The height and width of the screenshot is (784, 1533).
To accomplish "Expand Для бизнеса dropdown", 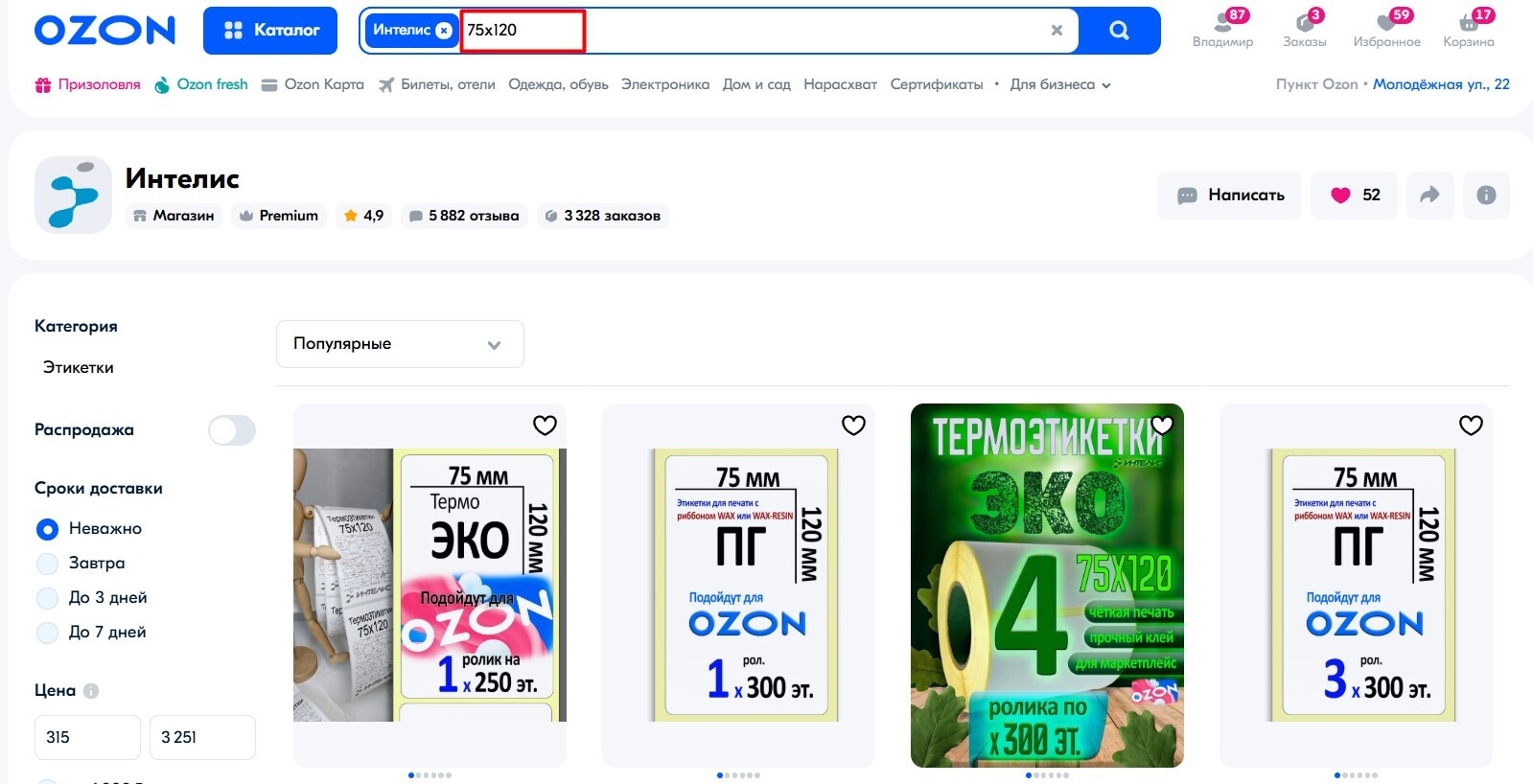I will 1059,84.
